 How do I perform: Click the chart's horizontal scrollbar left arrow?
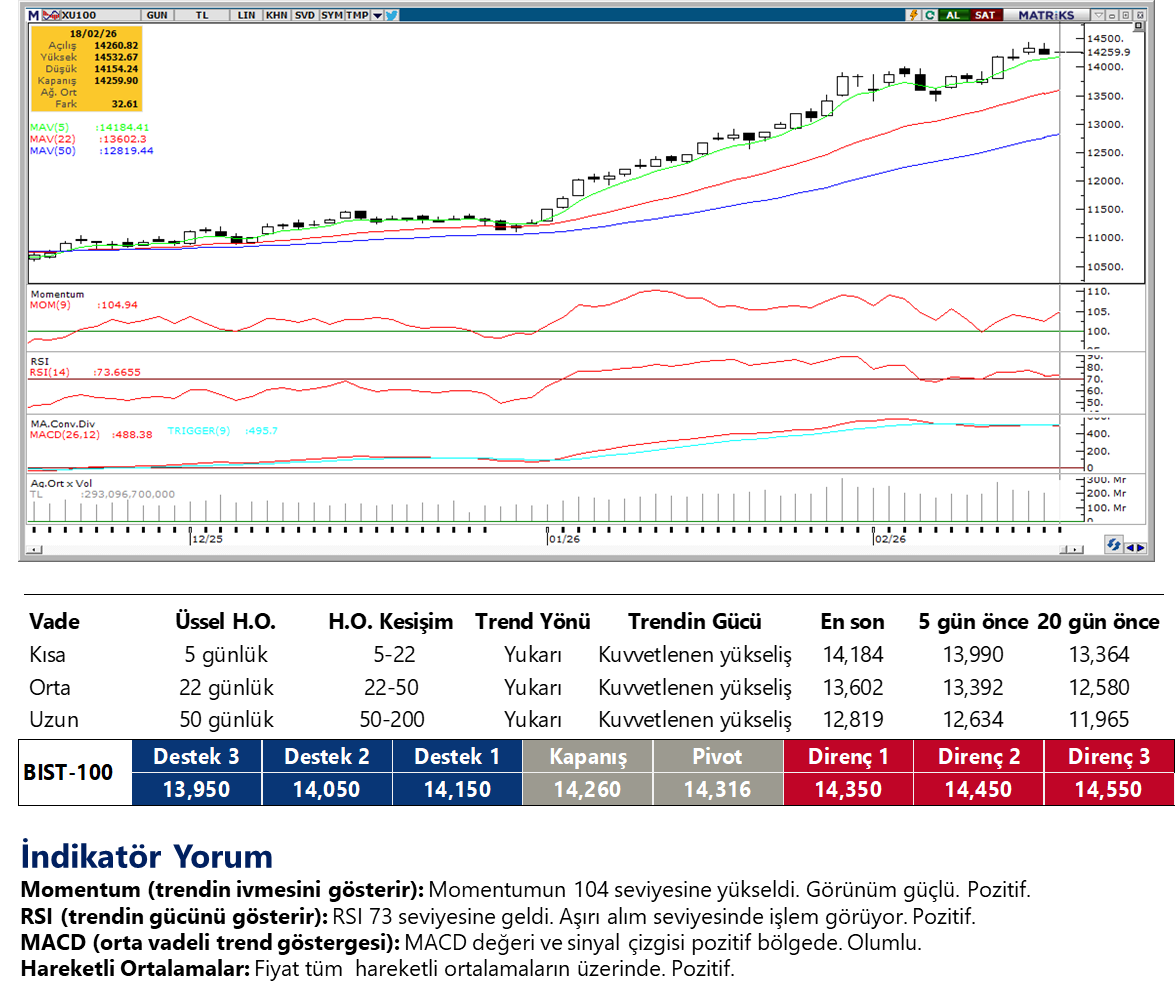[35, 549]
